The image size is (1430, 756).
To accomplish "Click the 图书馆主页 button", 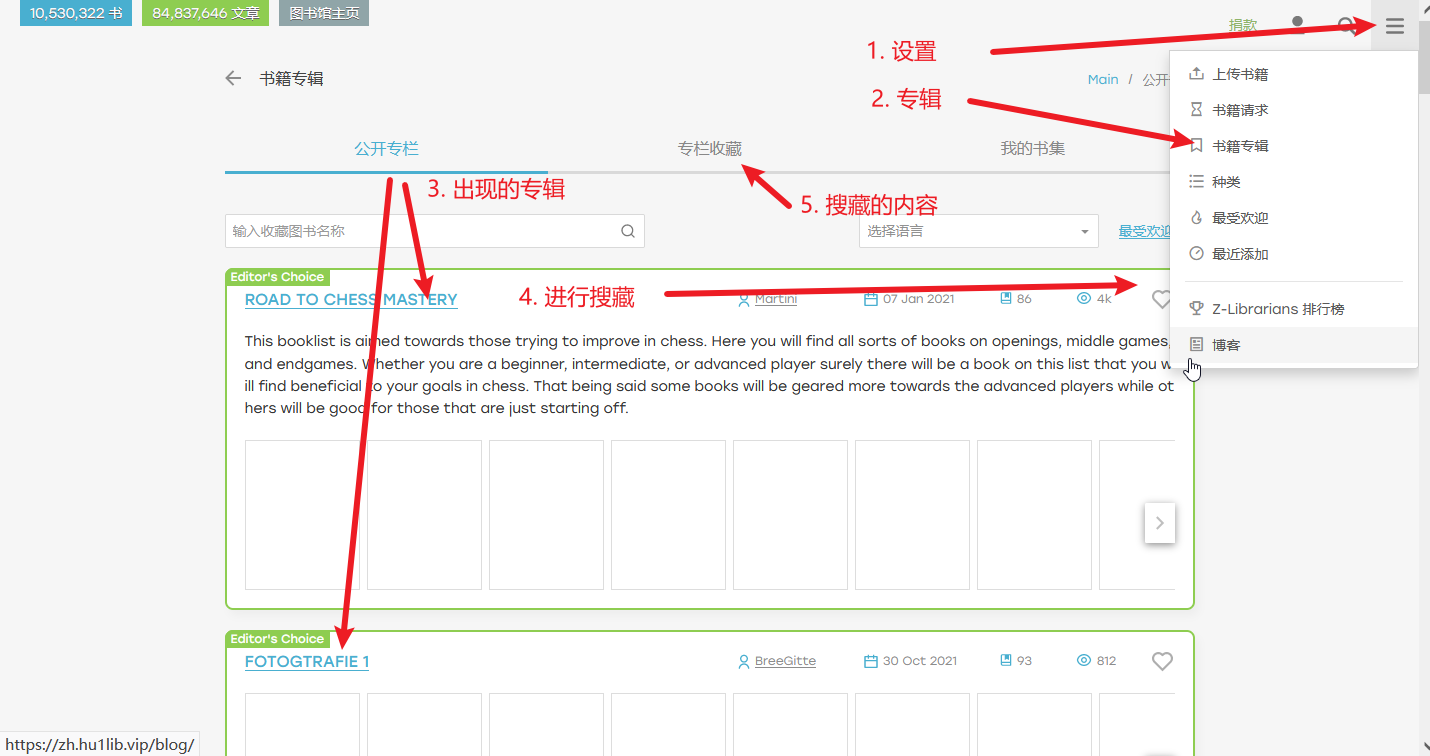I will [x=324, y=13].
